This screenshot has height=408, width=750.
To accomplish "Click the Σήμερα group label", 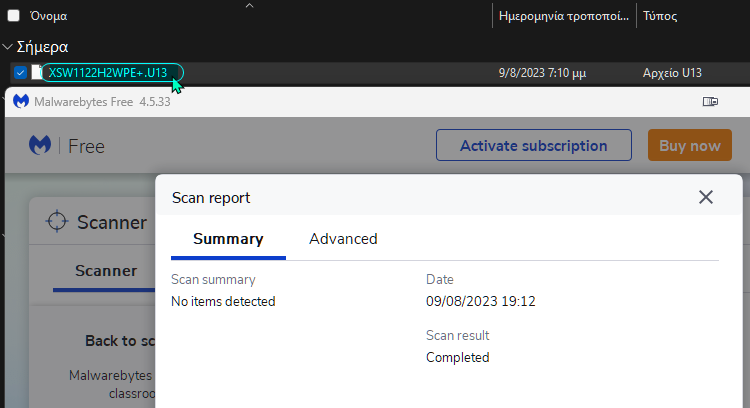I will click(42, 47).
